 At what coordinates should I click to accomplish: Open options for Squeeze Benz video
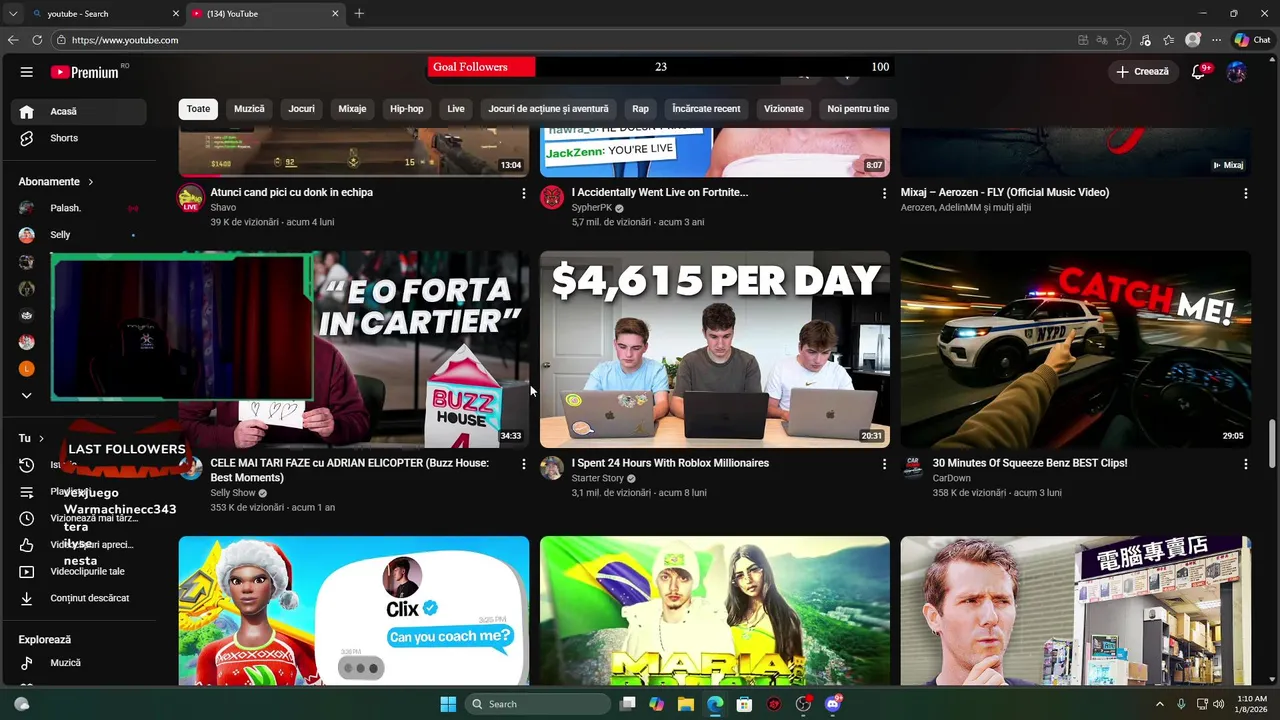click(x=1245, y=464)
